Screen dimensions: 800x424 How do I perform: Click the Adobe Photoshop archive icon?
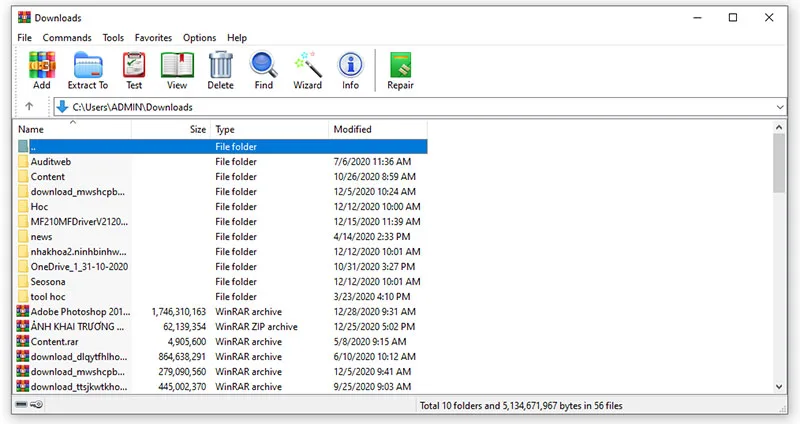22,311
